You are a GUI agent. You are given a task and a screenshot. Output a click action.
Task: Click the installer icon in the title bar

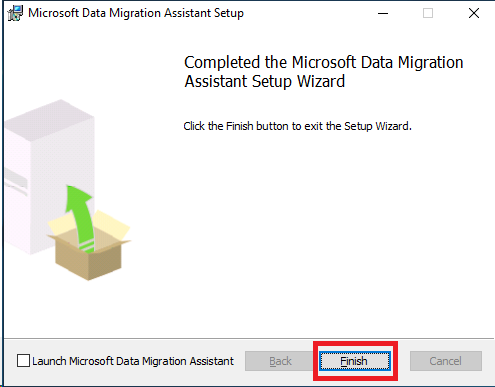coord(15,13)
